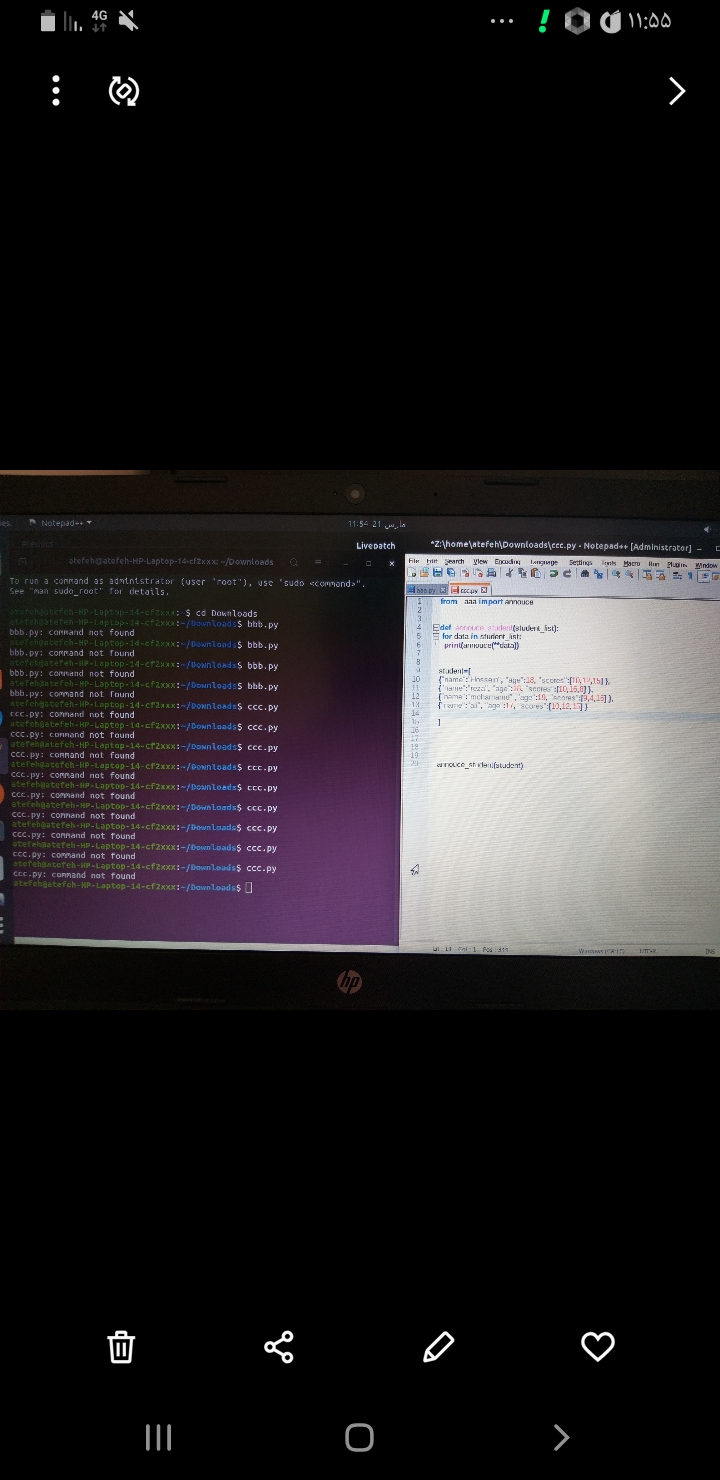Click Print icon in Notepad++ toolbar

click(491, 573)
